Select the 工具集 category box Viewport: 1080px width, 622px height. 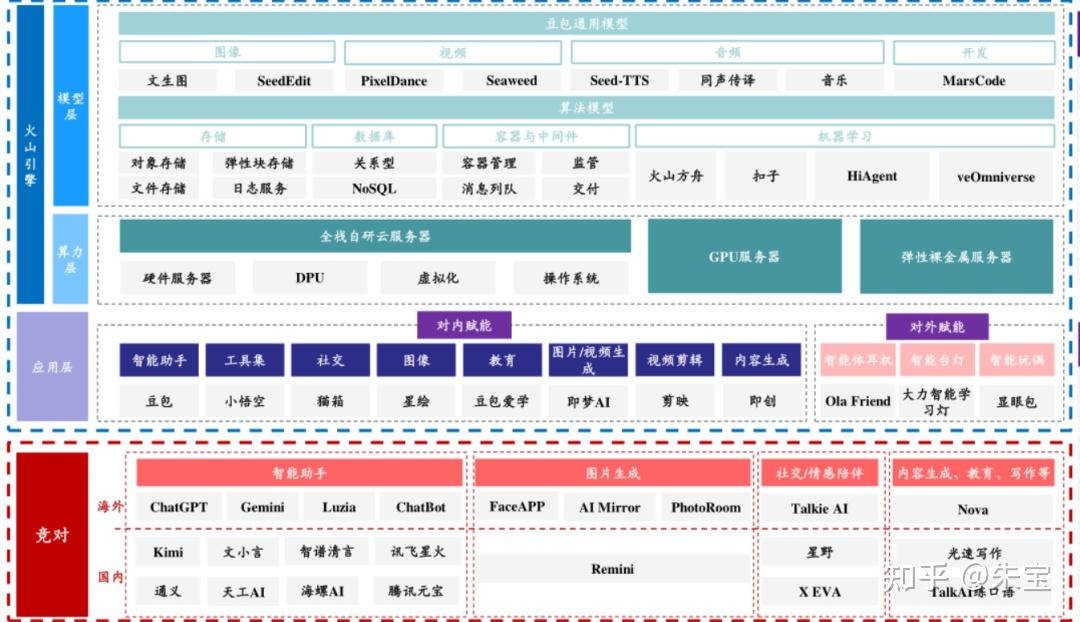pyautogui.click(x=245, y=360)
